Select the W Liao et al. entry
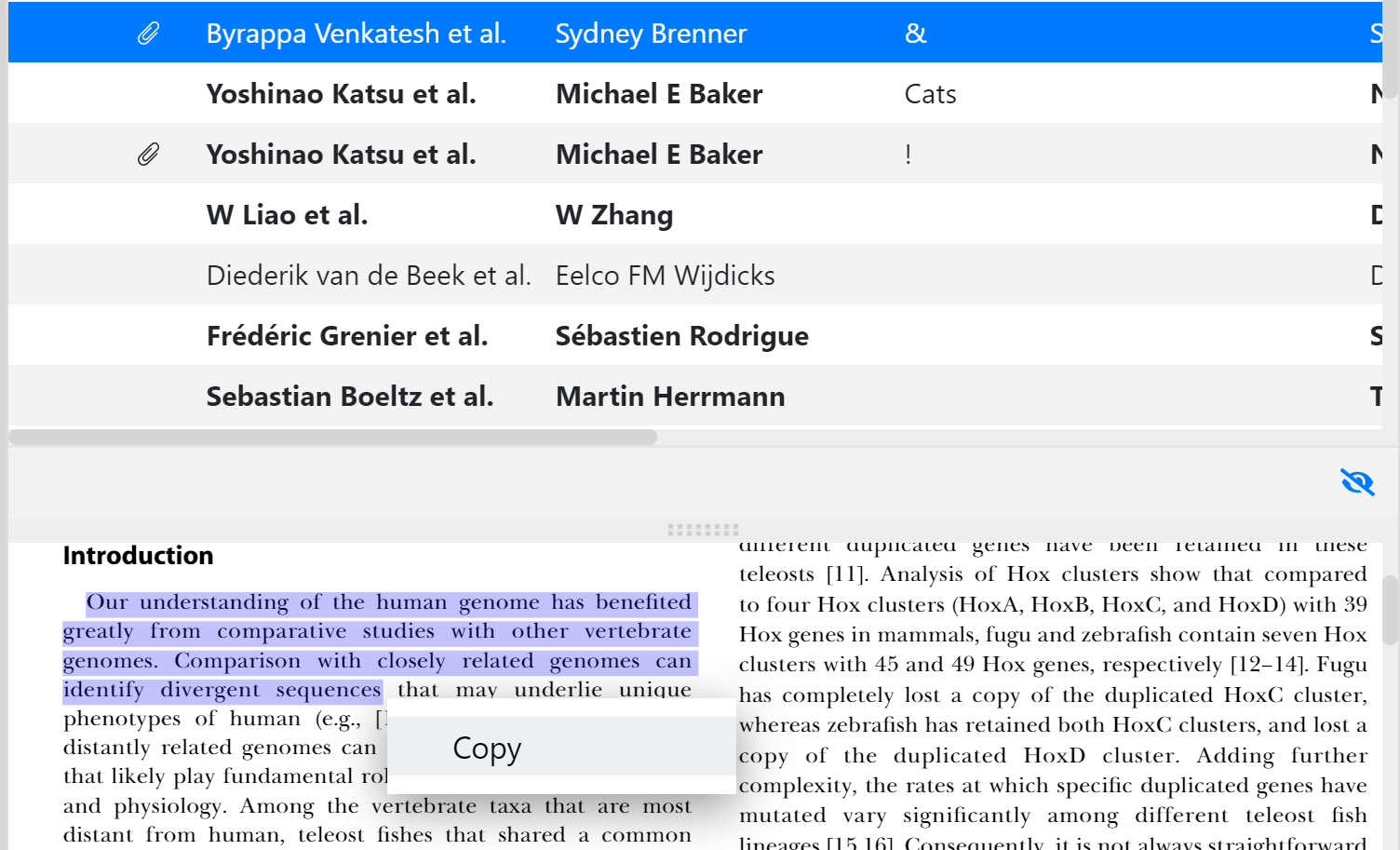Image resolution: width=1400 pixels, height=850 pixels. 287,215
